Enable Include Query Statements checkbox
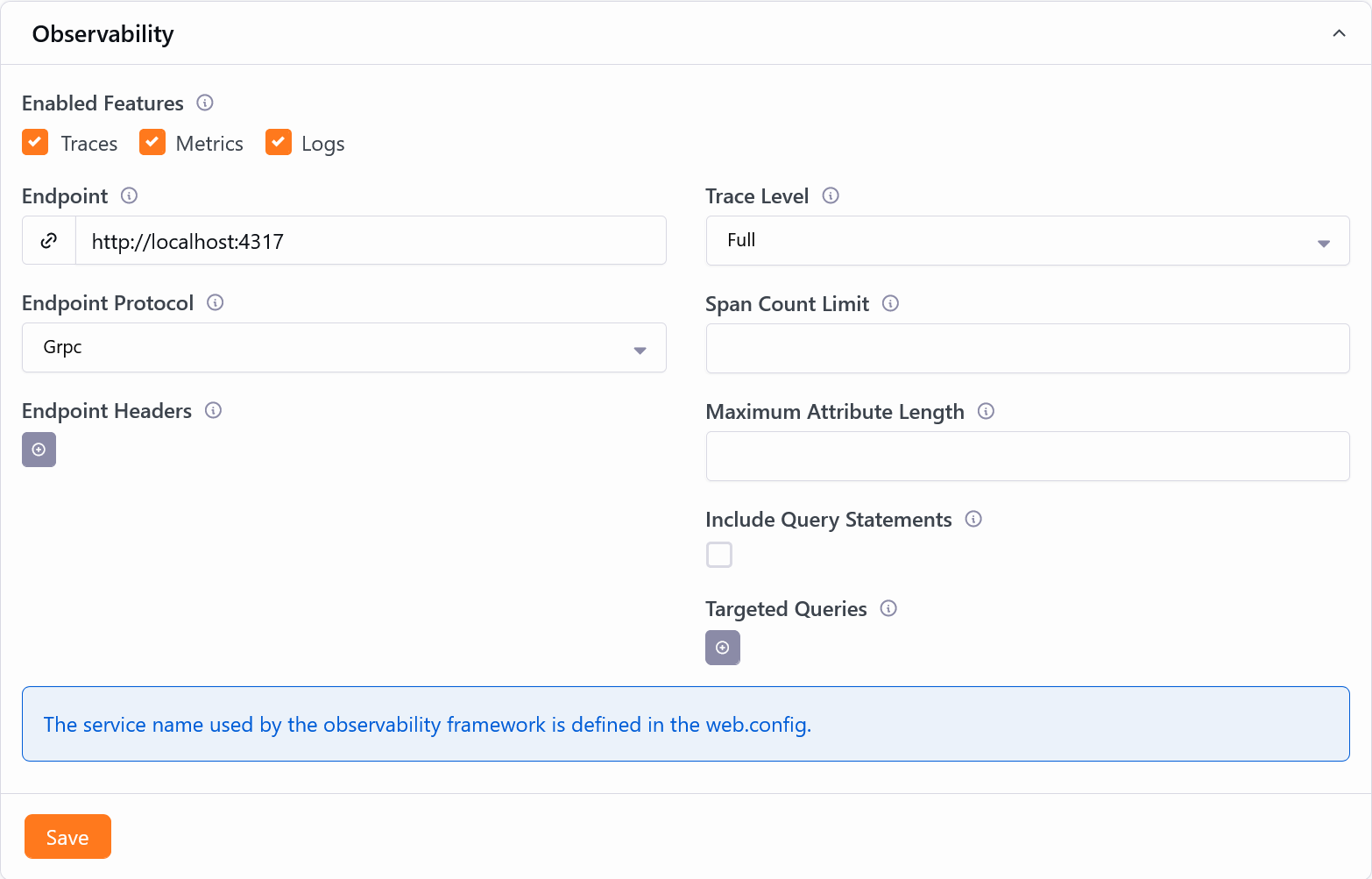This screenshot has width=1372, height=879. (x=719, y=555)
